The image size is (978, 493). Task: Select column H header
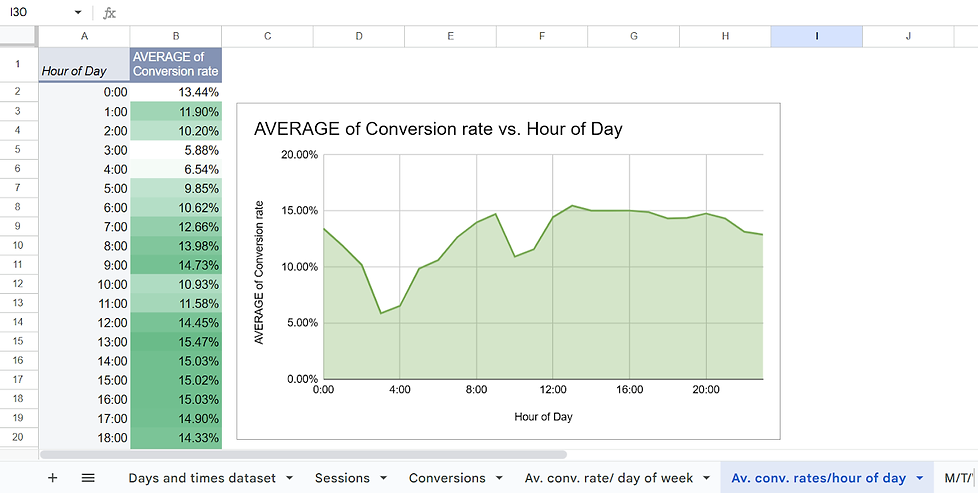[x=725, y=36]
